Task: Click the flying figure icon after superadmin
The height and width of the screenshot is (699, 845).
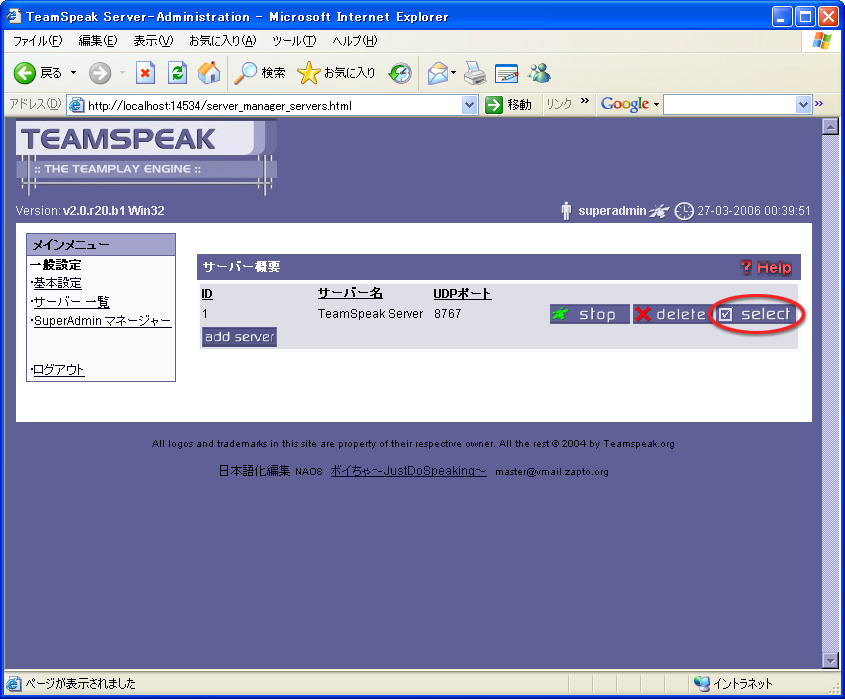Action: [x=659, y=211]
